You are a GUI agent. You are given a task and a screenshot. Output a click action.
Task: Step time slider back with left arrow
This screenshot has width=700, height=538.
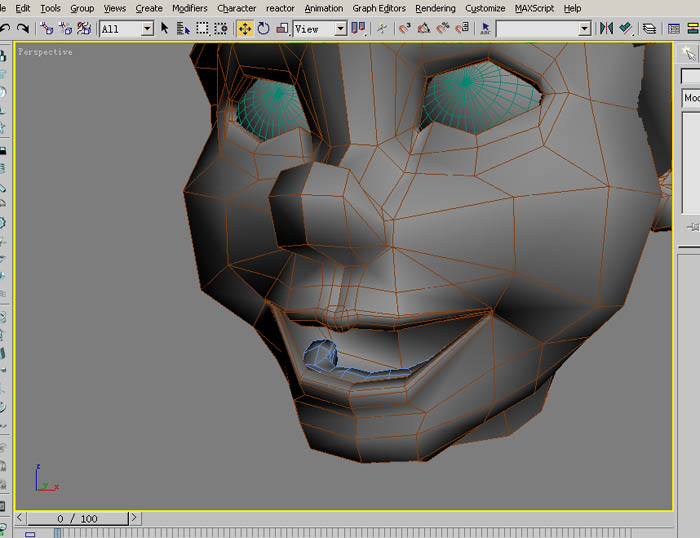(20, 518)
